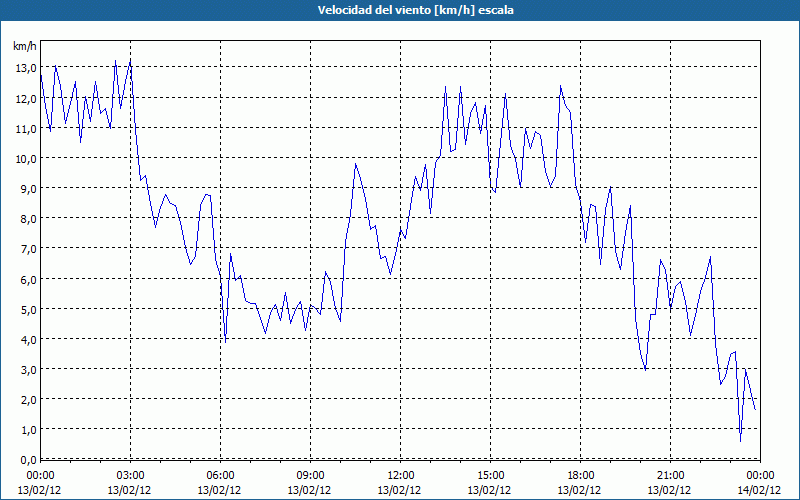Select the "13/02/12" date under 15:00
800x500 pixels.
489,490
